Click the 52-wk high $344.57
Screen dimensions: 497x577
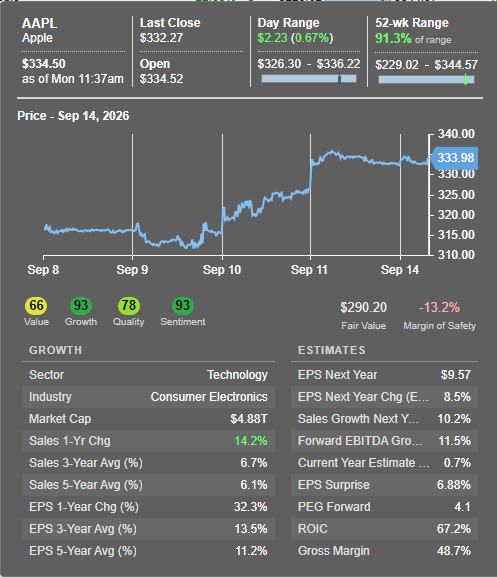pyautogui.click(x=456, y=65)
